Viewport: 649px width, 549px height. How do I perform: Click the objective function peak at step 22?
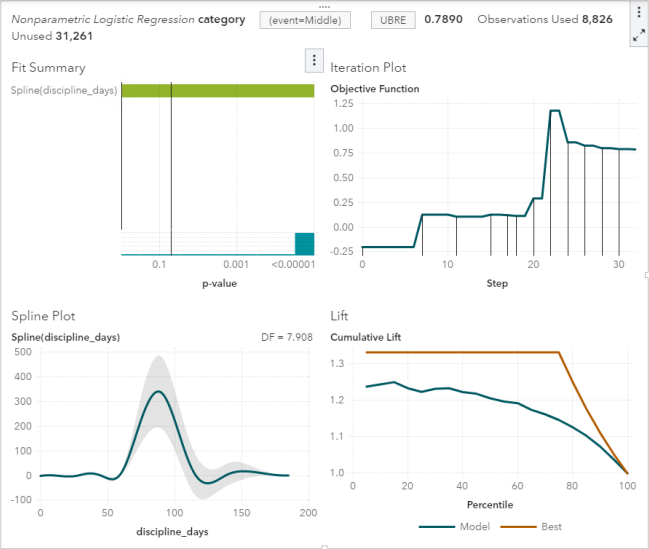tap(555, 111)
